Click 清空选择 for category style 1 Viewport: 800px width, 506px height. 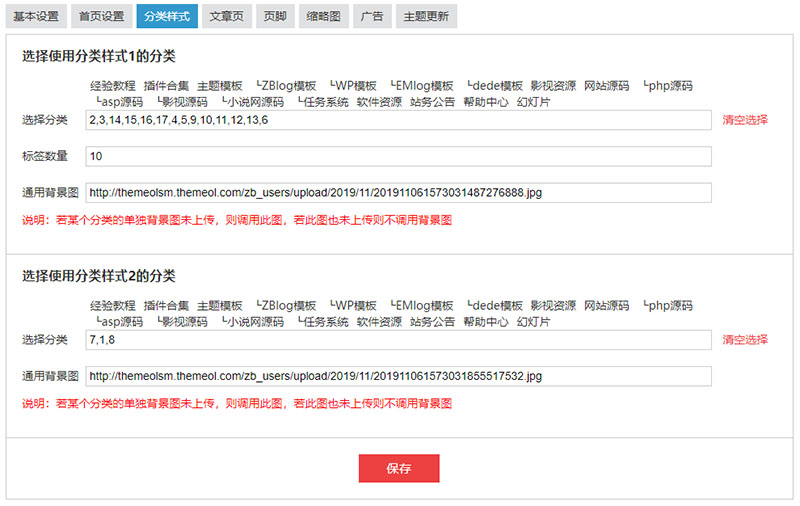coord(745,120)
